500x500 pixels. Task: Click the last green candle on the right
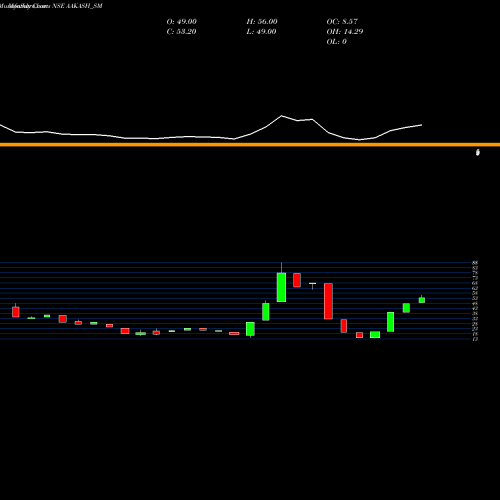422,300
